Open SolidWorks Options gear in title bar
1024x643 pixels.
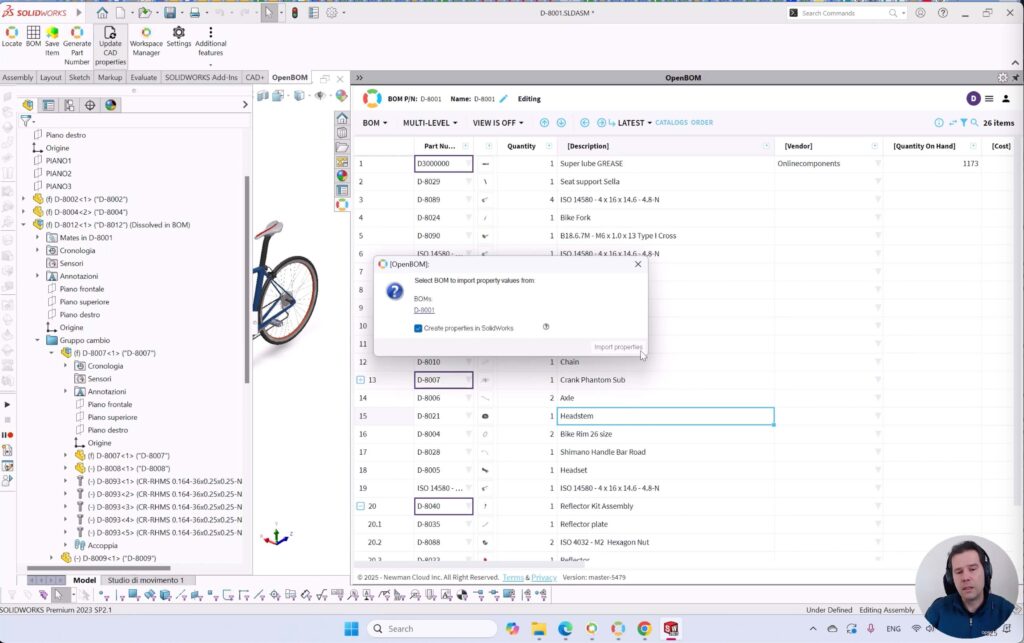(x=332, y=12)
